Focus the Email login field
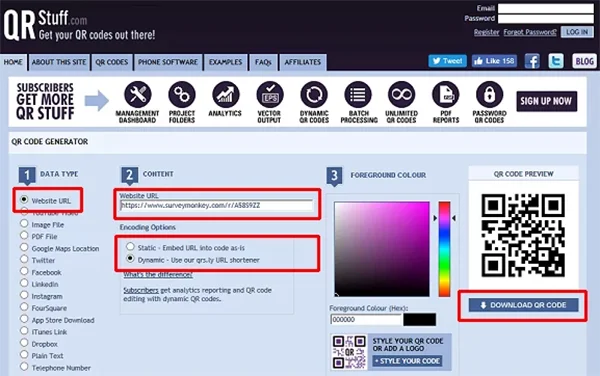 546,8
